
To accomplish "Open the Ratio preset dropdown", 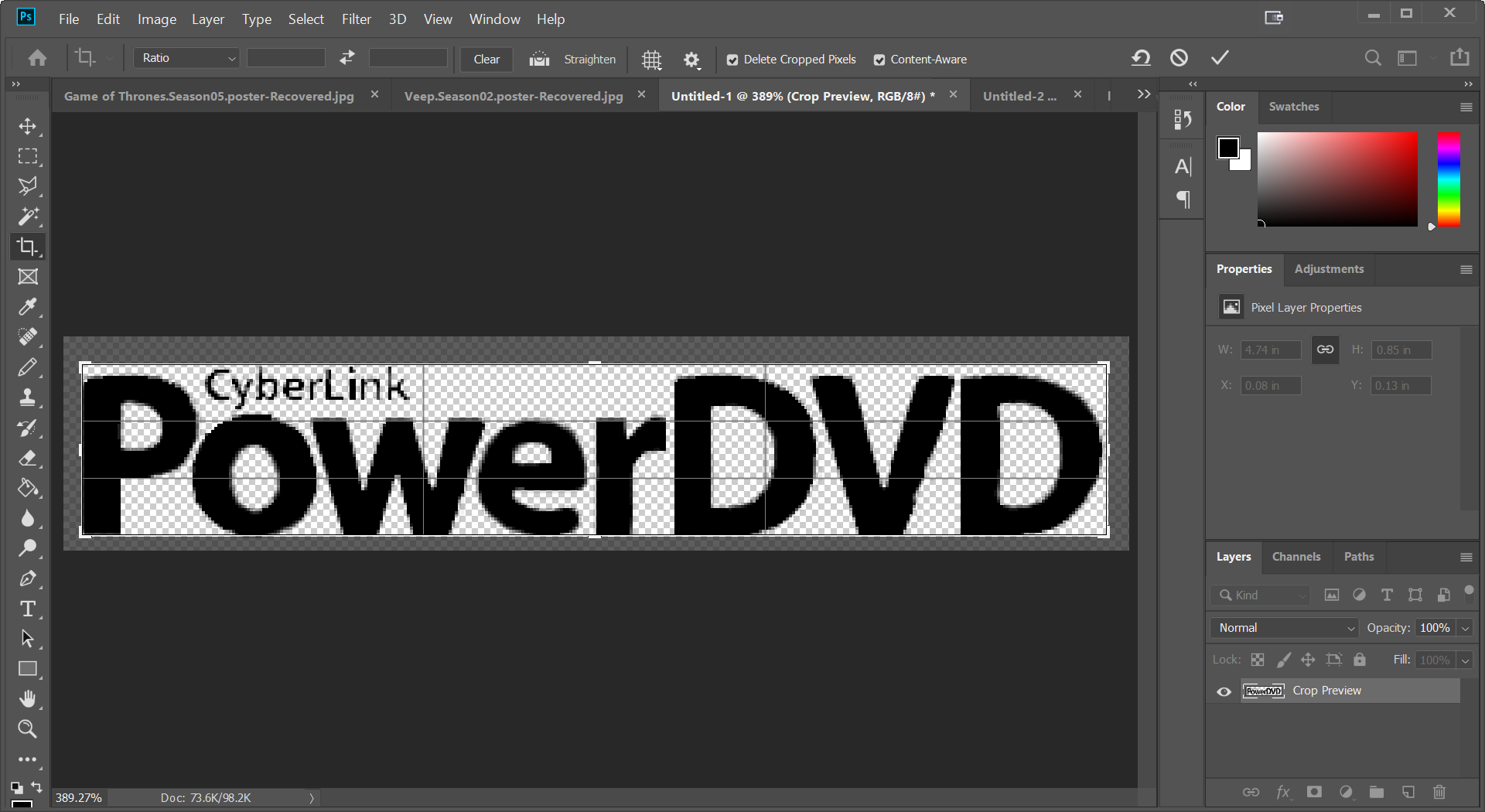I will point(186,58).
